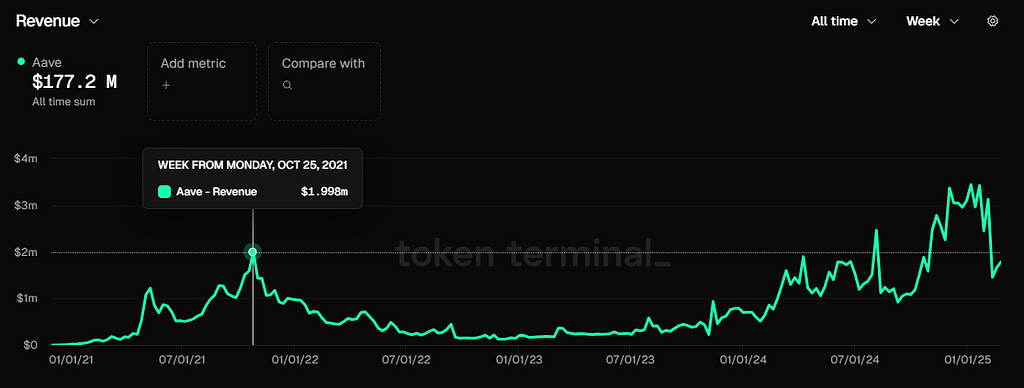This screenshot has height=388, width=1024.
Task: Click the $177.2 M all time sum value
Action: (74, 82)
